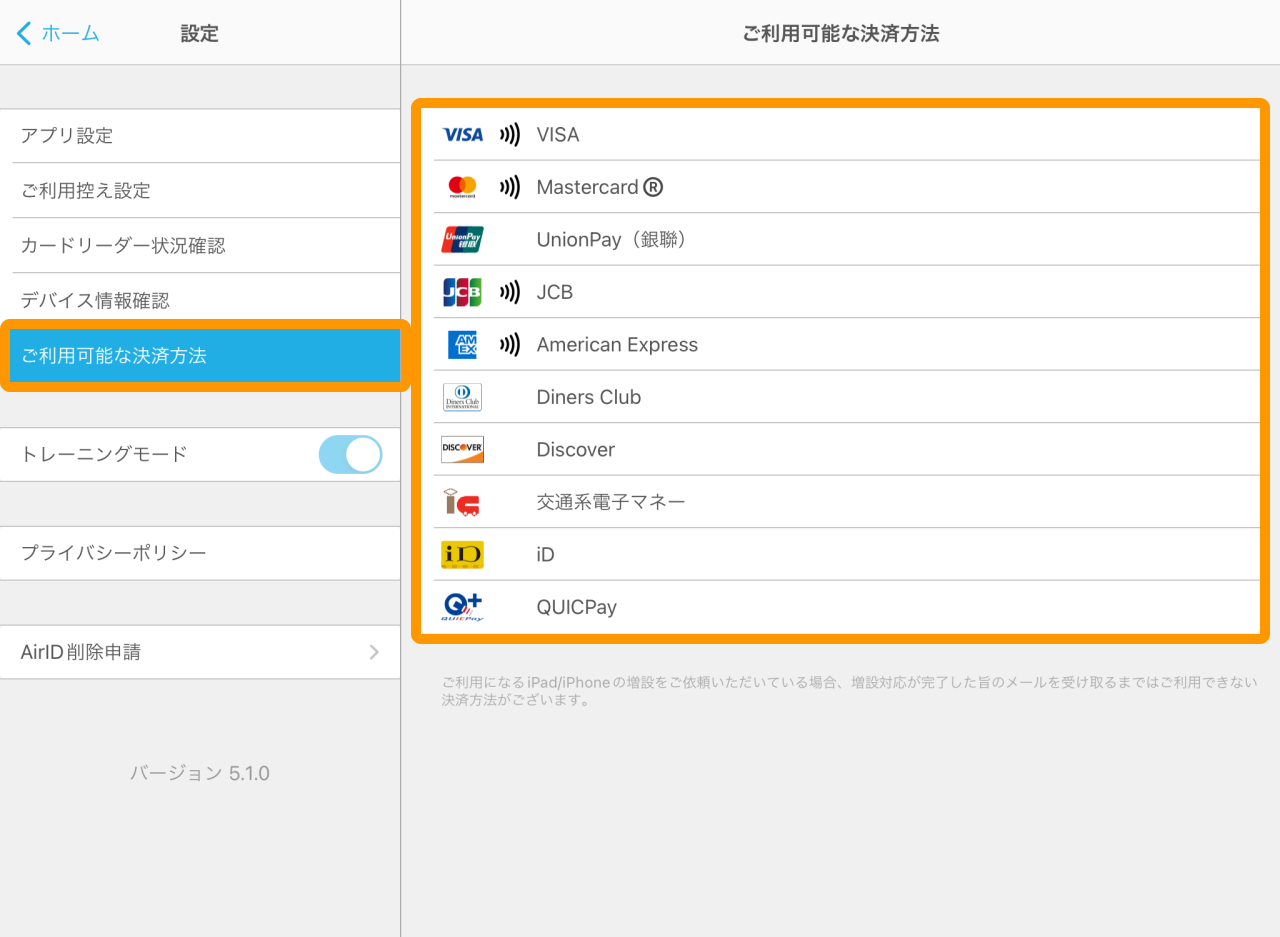The width and height of the screenshot is (1280, 937).
Task: Click the contactless icon in VISA row
Action: [x=510, y=135]
